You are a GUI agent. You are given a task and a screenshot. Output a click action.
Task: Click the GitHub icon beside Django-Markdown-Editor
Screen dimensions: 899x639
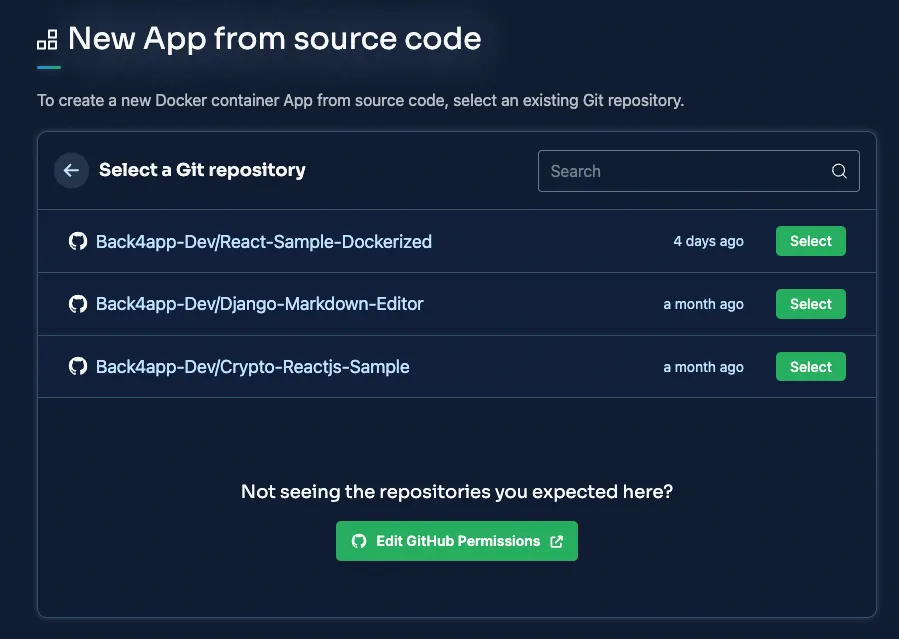[x=78, y=304]
